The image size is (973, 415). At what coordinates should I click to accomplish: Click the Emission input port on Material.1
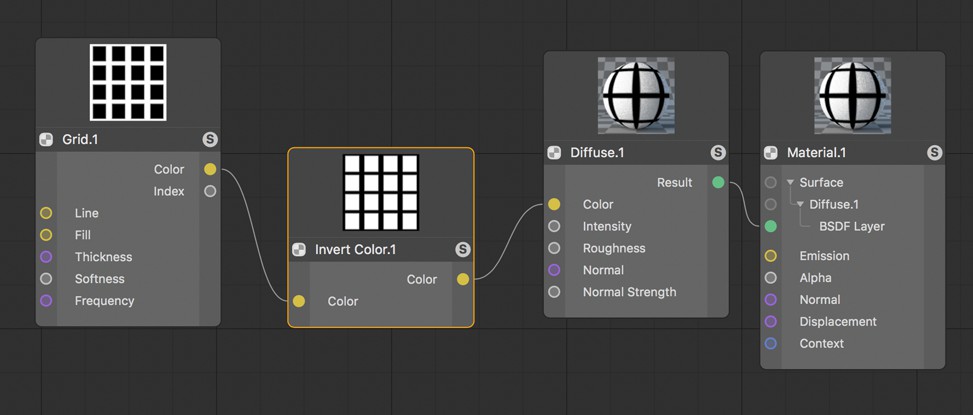770,256
